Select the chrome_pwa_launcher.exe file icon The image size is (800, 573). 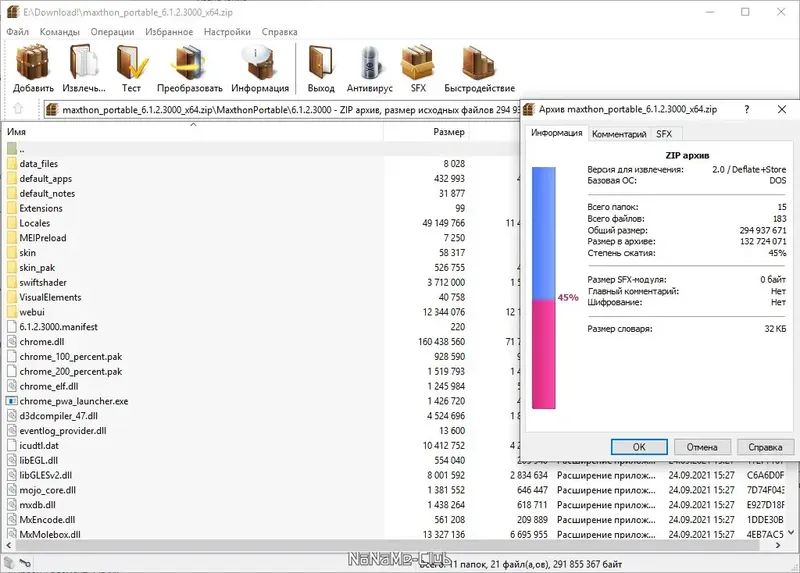click(12, 401)
